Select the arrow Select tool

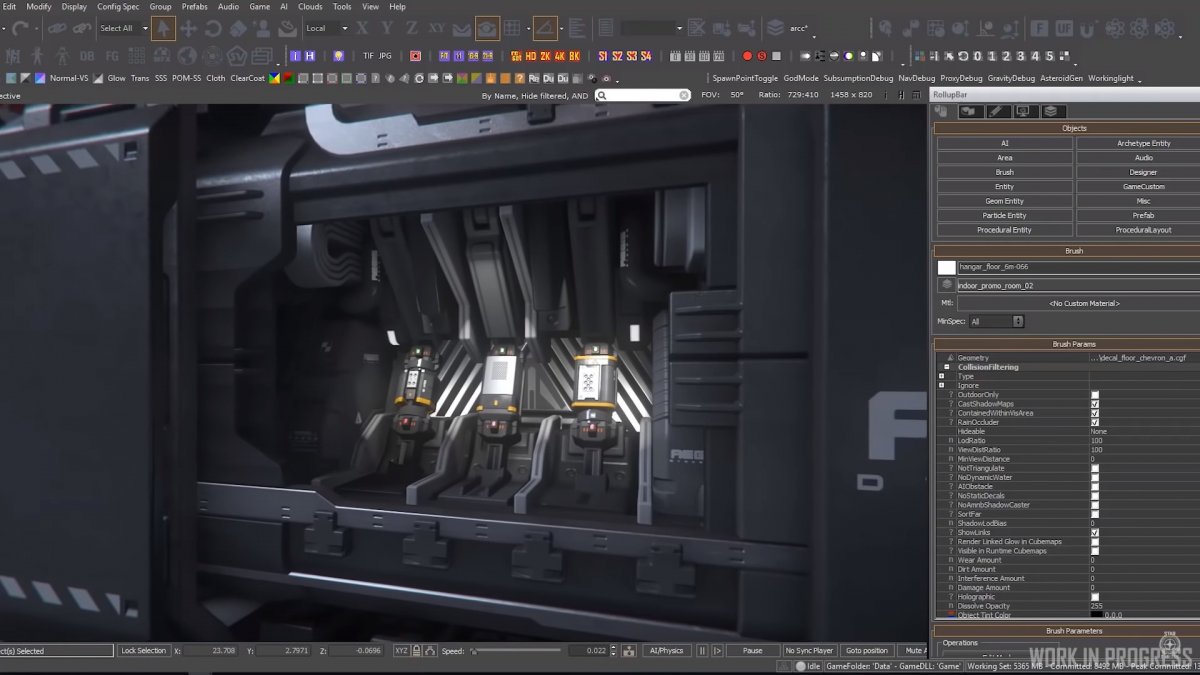click(164, 28)
